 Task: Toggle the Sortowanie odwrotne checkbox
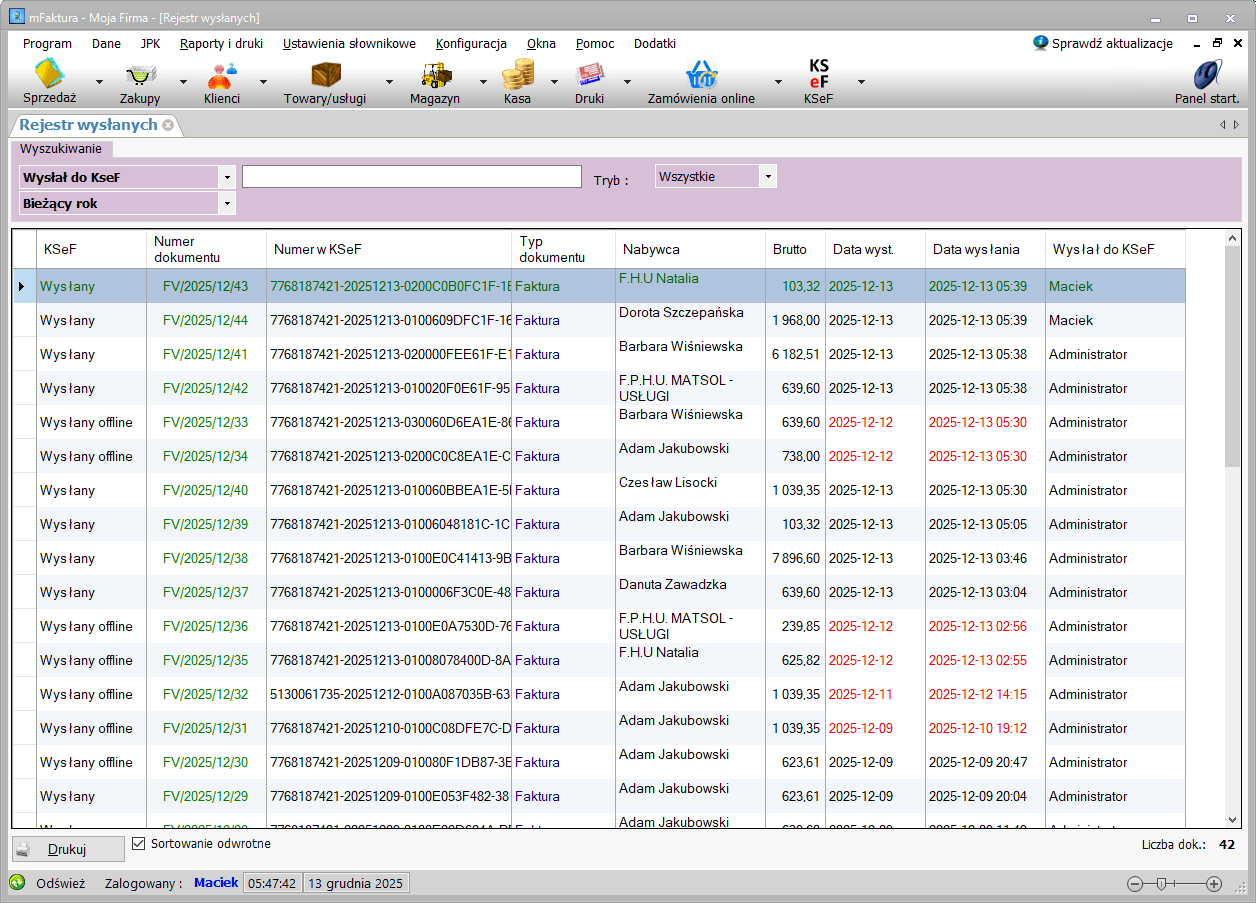click(x=139, y=844)
